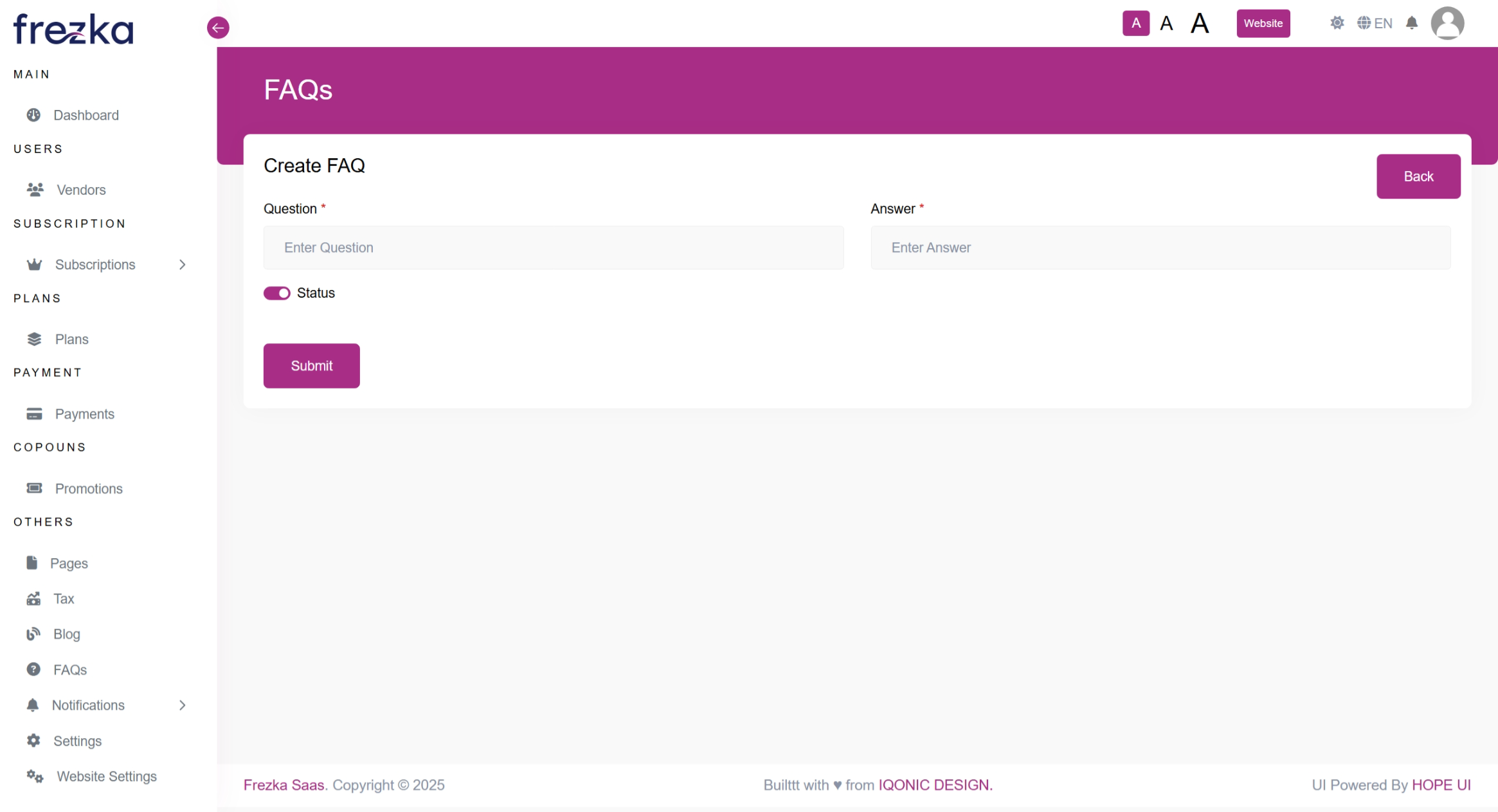Click the notification bell in header
1498x812 pixels.
coord(1411,24)
